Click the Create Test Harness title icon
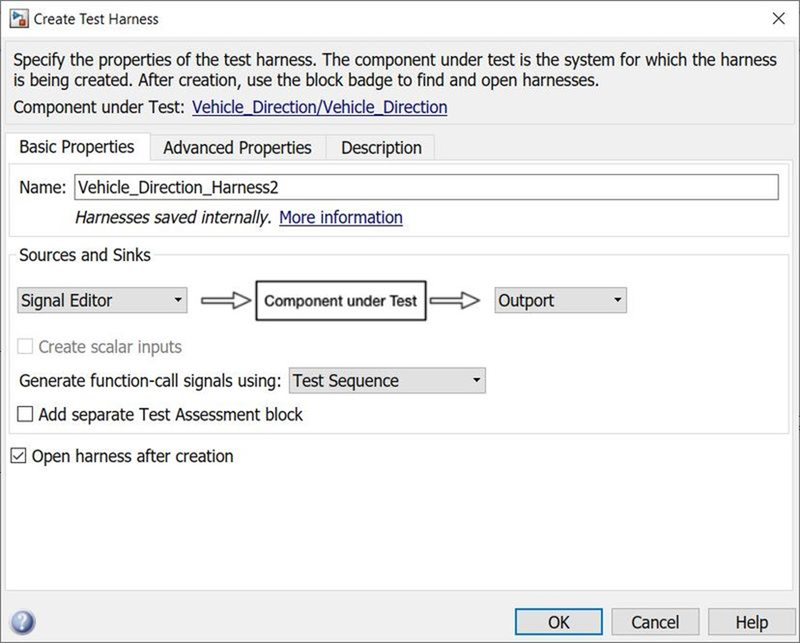The width and height of the screenshot is (800, 643). point(19,19)
